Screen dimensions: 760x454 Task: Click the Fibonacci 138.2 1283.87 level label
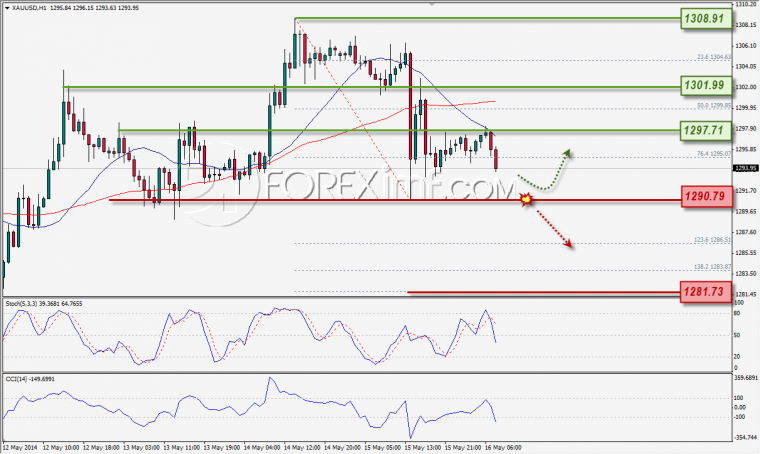[x=712, y=267]
